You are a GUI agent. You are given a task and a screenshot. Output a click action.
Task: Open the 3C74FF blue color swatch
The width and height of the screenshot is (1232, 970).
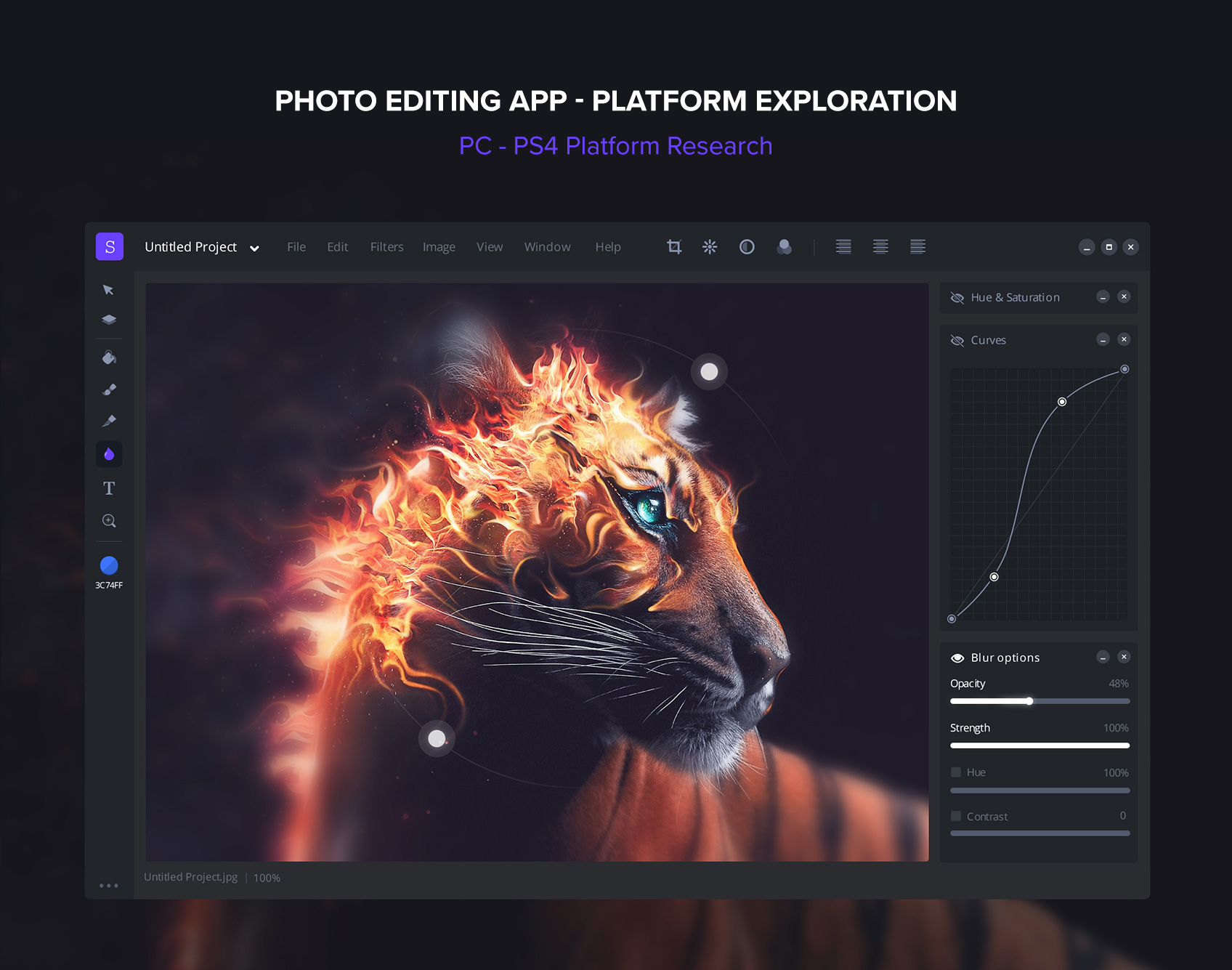point(109,565)
